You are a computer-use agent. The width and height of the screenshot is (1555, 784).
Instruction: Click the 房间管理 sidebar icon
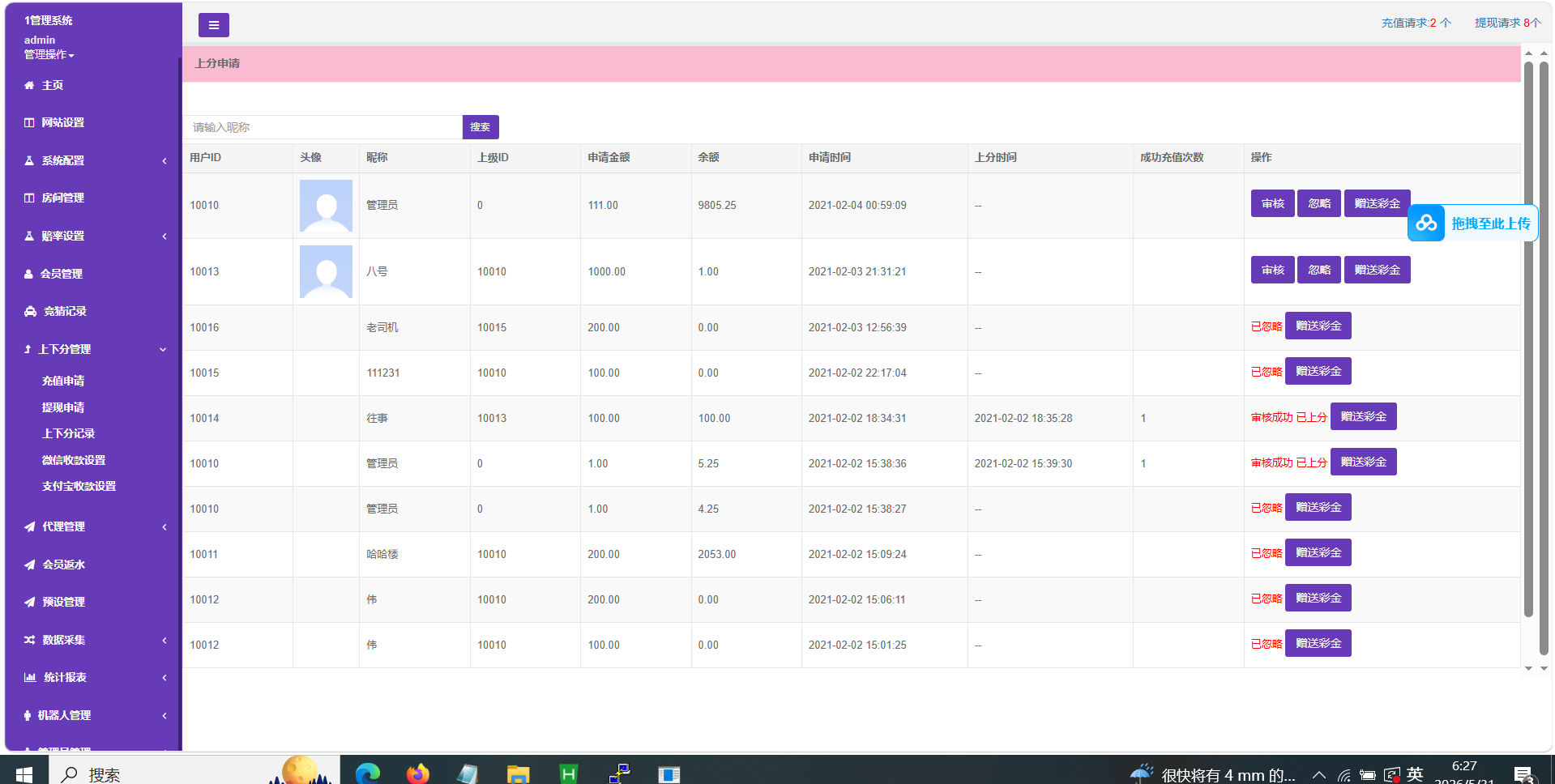[29, 198]
